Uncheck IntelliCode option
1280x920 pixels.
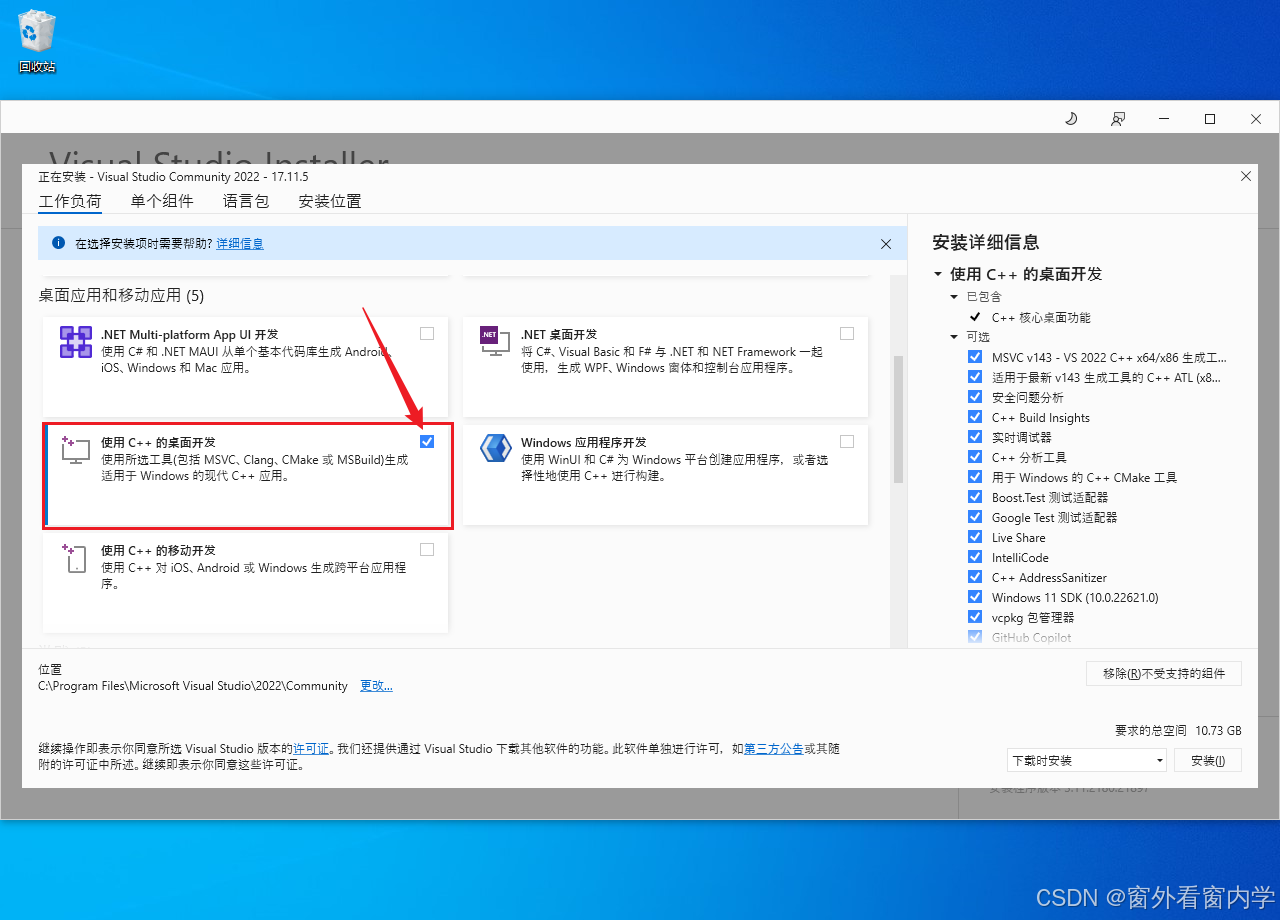(975, 557)
